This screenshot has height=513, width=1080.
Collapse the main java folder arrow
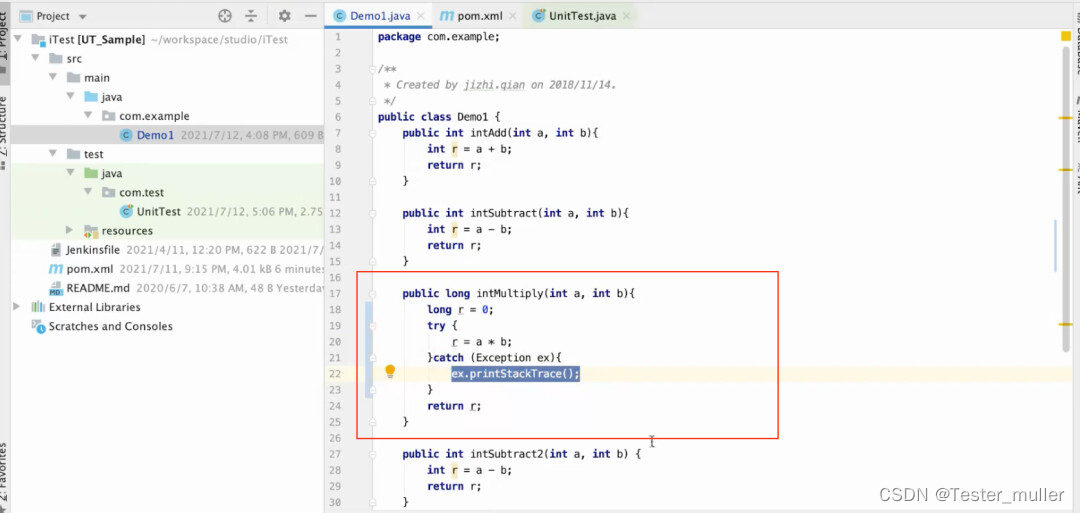[x=70, y=98]
